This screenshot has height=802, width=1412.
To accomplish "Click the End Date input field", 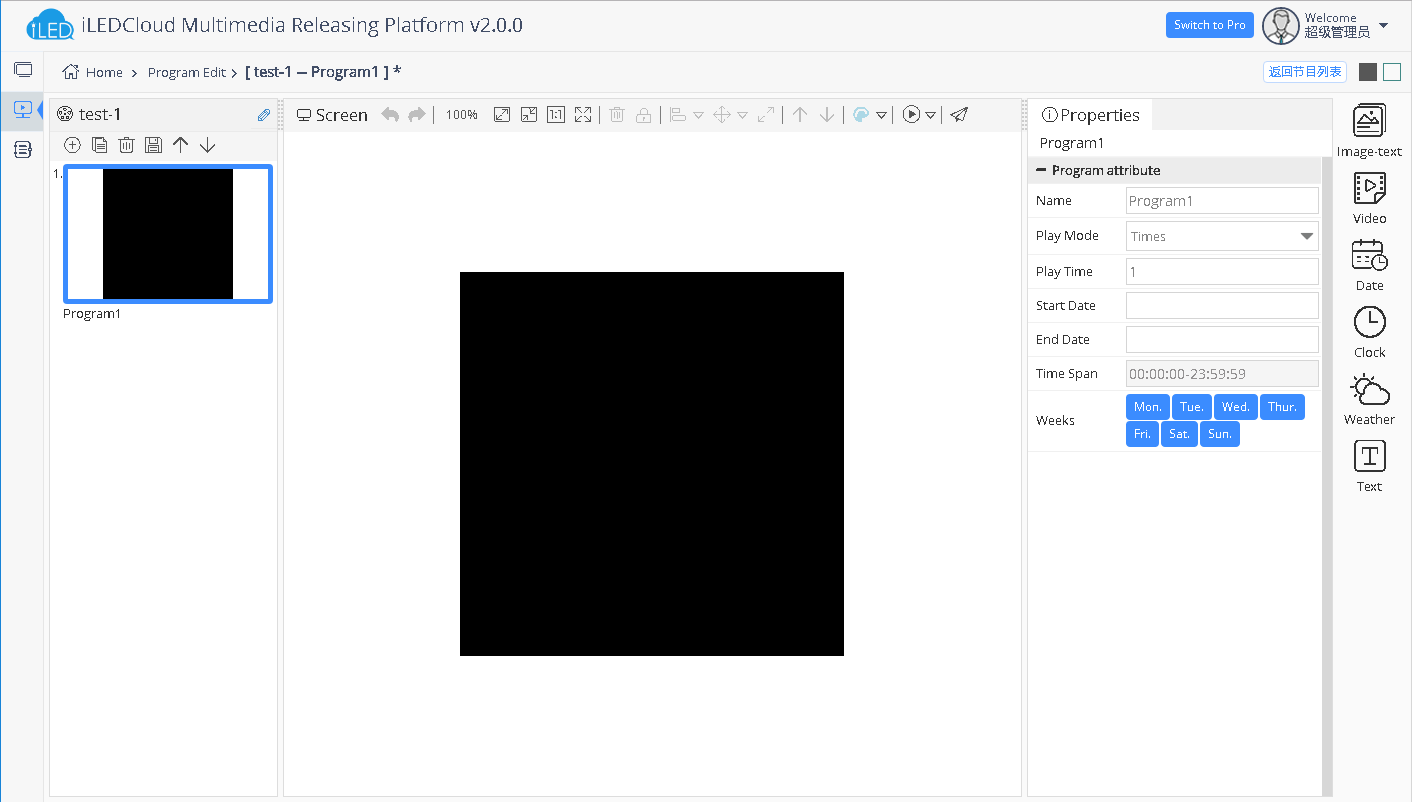I will click(1222, 339).
